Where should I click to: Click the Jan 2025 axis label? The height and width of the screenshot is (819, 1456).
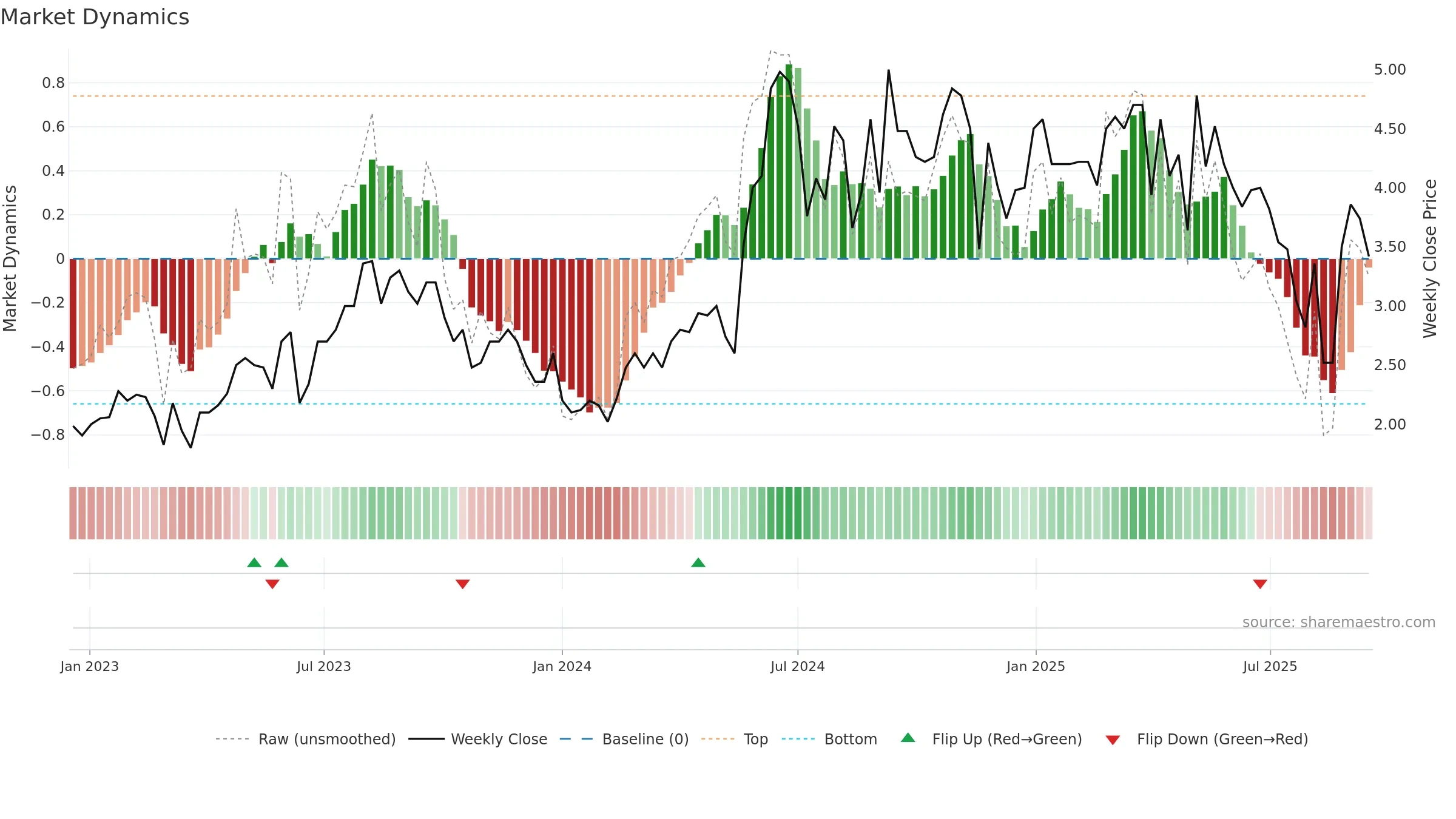click(1036, 666)
